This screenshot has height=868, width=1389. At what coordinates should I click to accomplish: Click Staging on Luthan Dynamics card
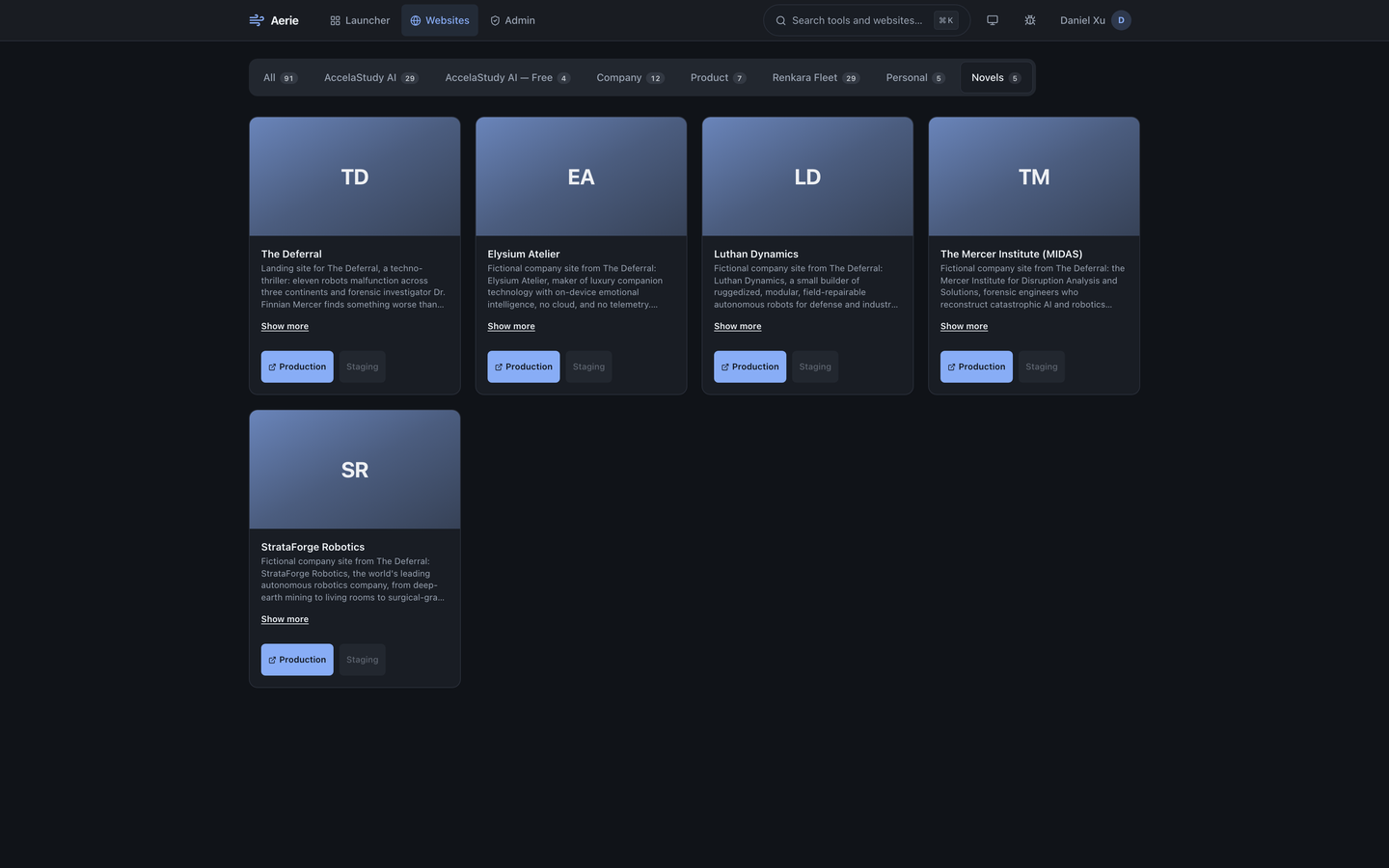[815, 366]
